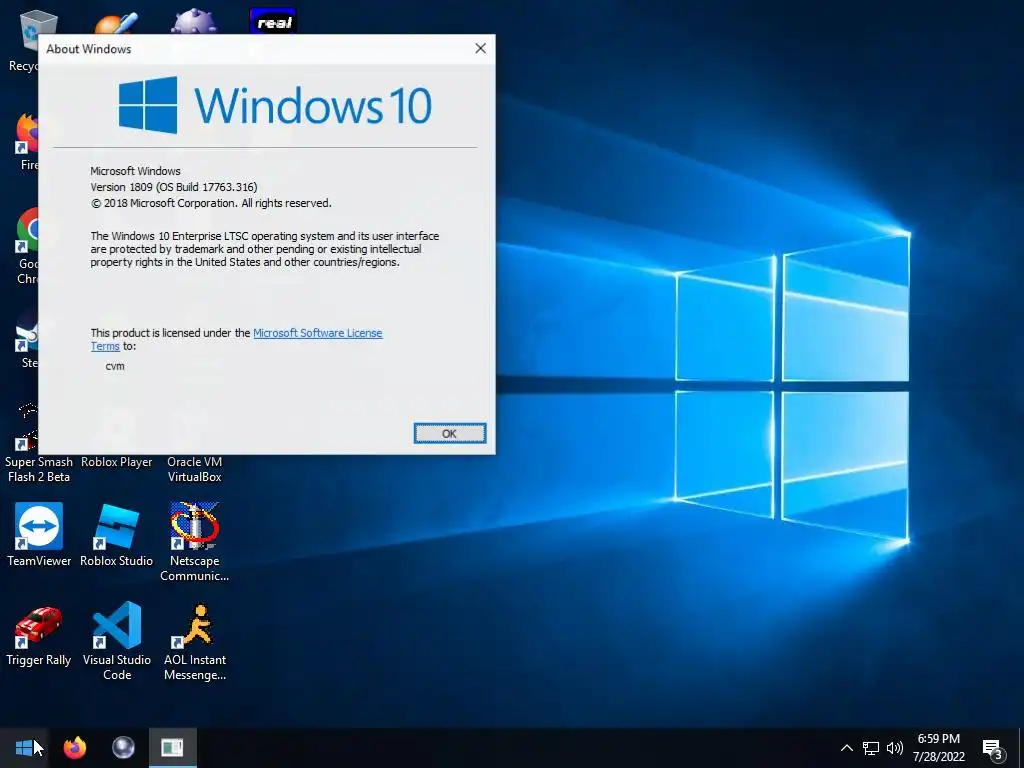Click the Oracle VM VirtualBox desktop label

pos(194,469)
